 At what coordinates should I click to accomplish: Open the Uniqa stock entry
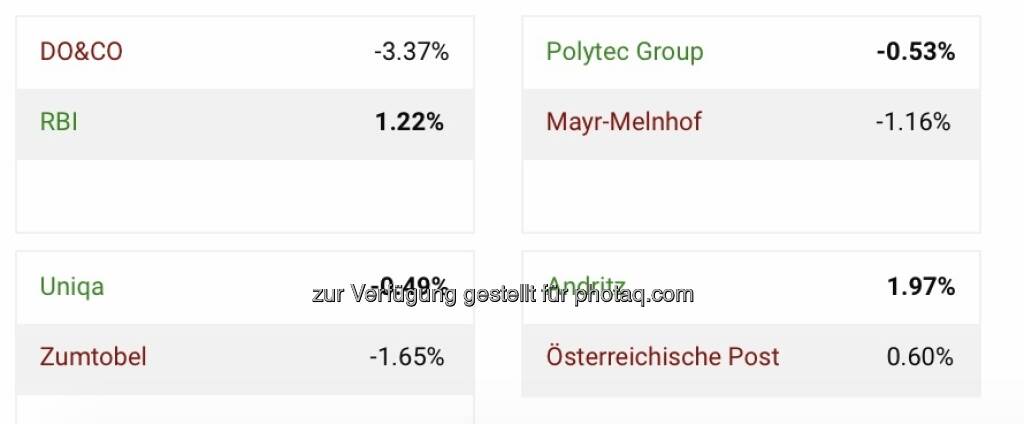(72, 287)
